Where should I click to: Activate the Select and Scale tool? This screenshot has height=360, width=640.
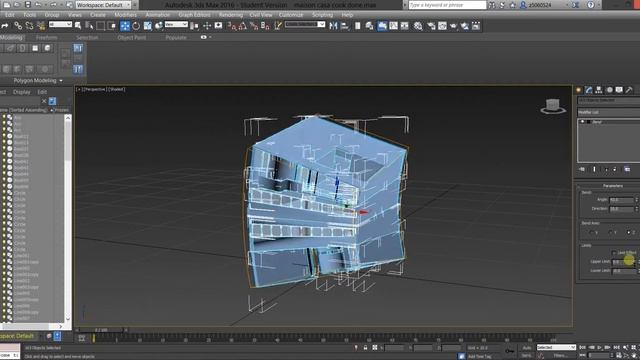point(147,26)
